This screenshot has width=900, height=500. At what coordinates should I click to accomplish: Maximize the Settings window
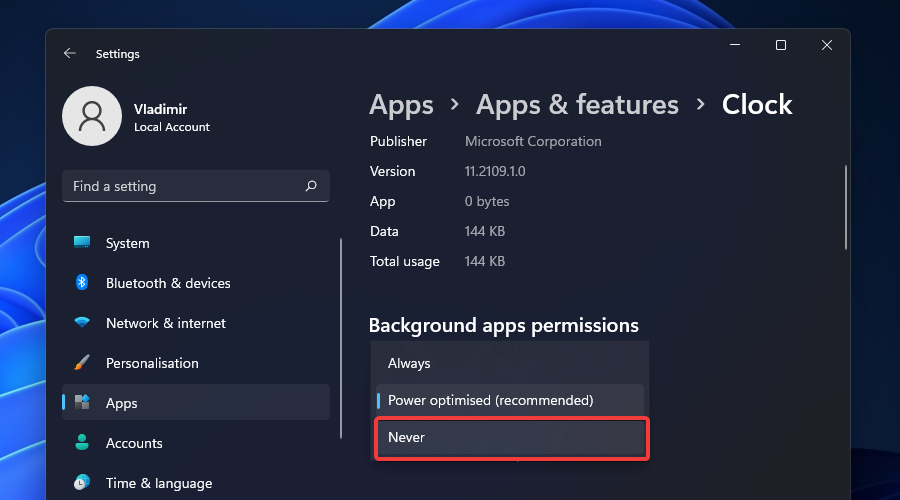tap(781, 45)
